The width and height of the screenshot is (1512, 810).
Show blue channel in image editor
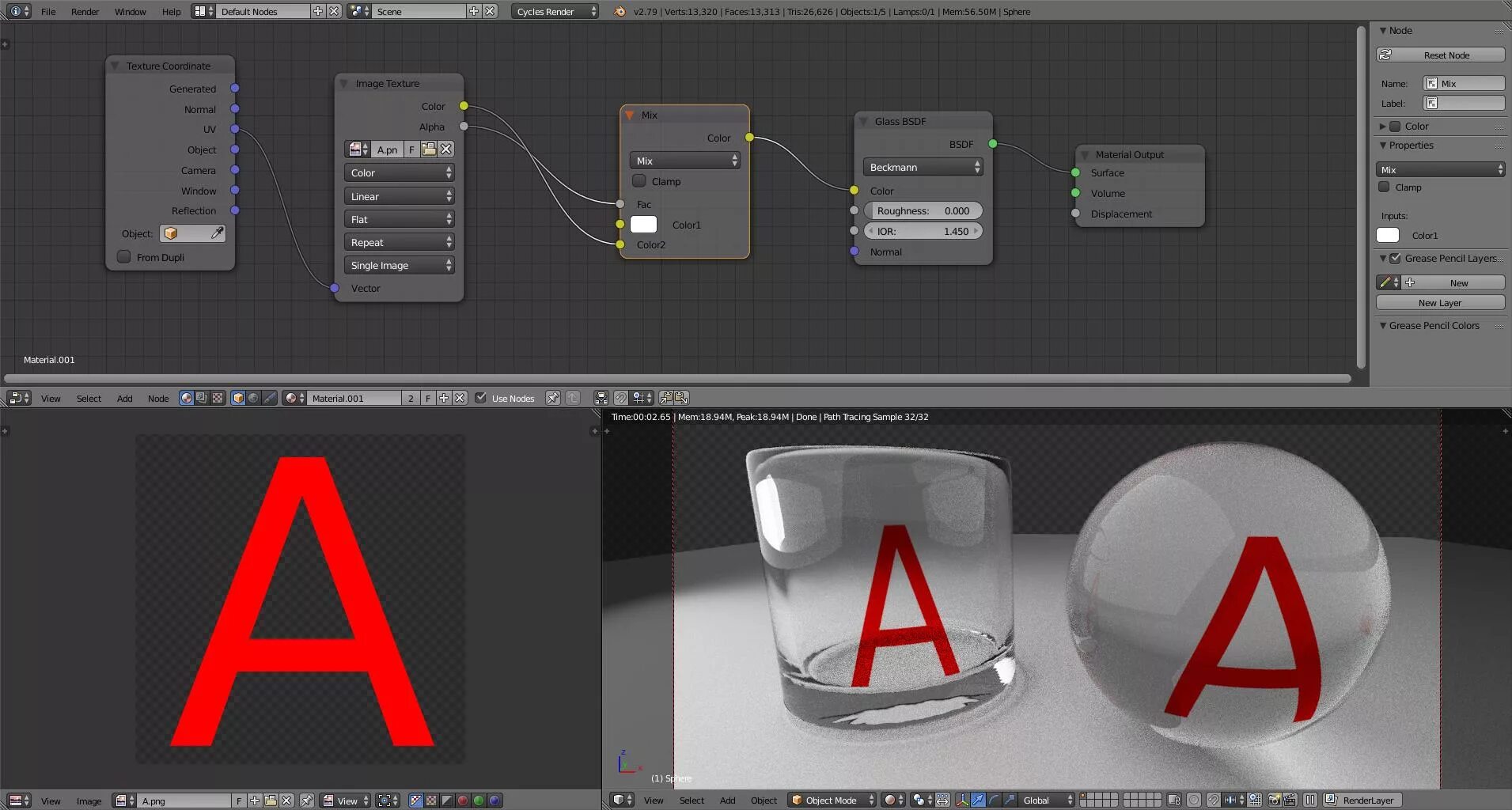tap(495, 801)
